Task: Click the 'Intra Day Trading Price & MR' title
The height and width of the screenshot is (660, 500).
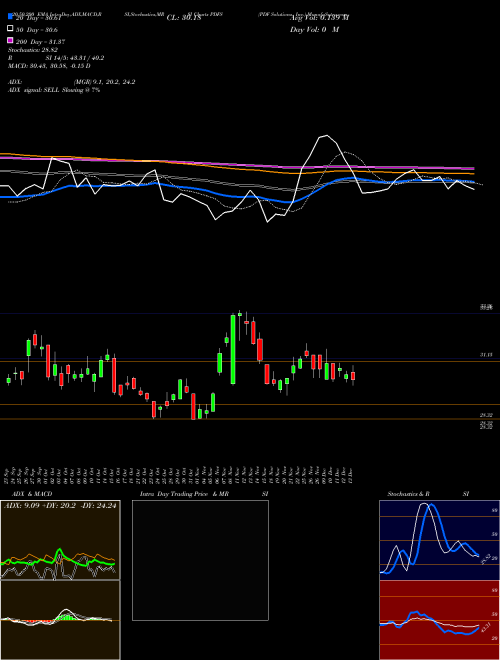Action: point(184,494)
